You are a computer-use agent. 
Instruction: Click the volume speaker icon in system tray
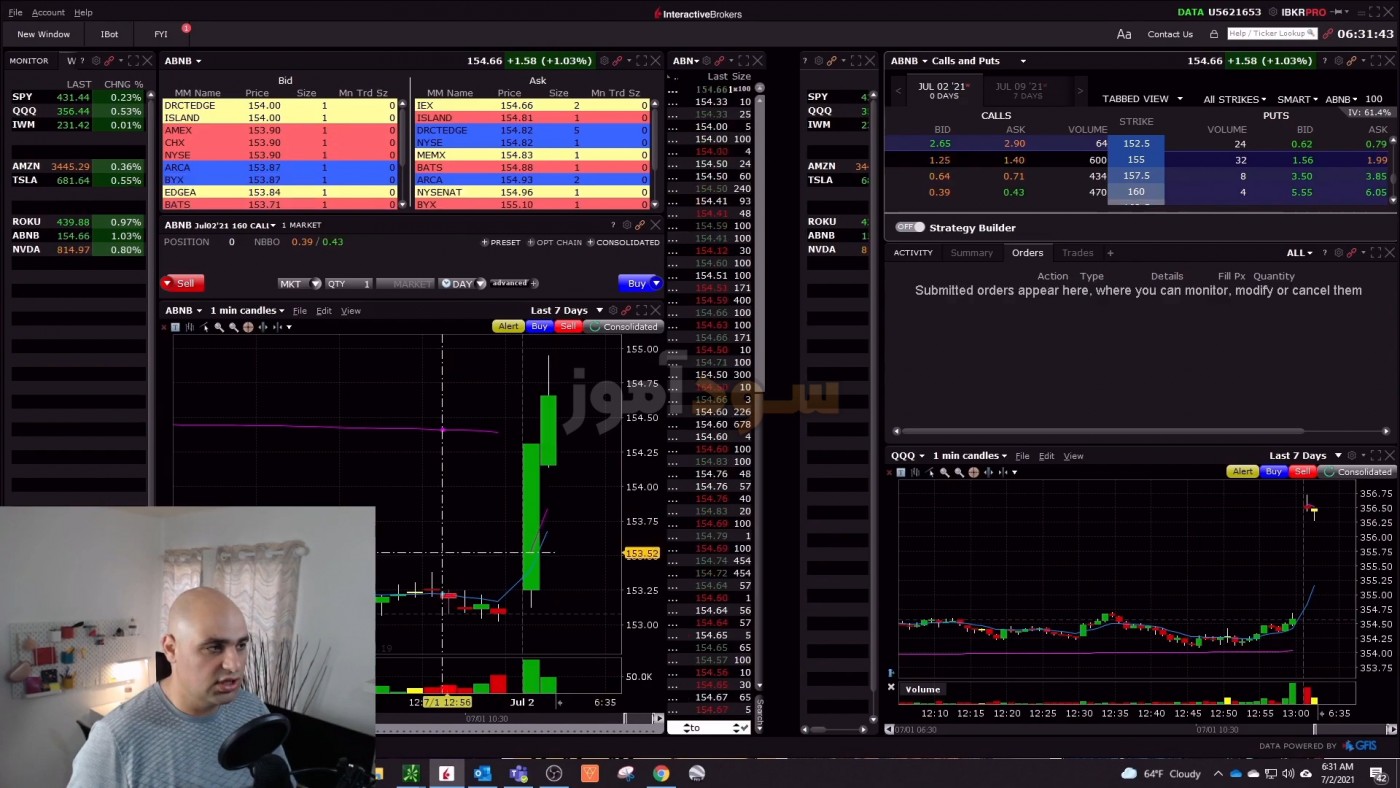coord(1288,774)
